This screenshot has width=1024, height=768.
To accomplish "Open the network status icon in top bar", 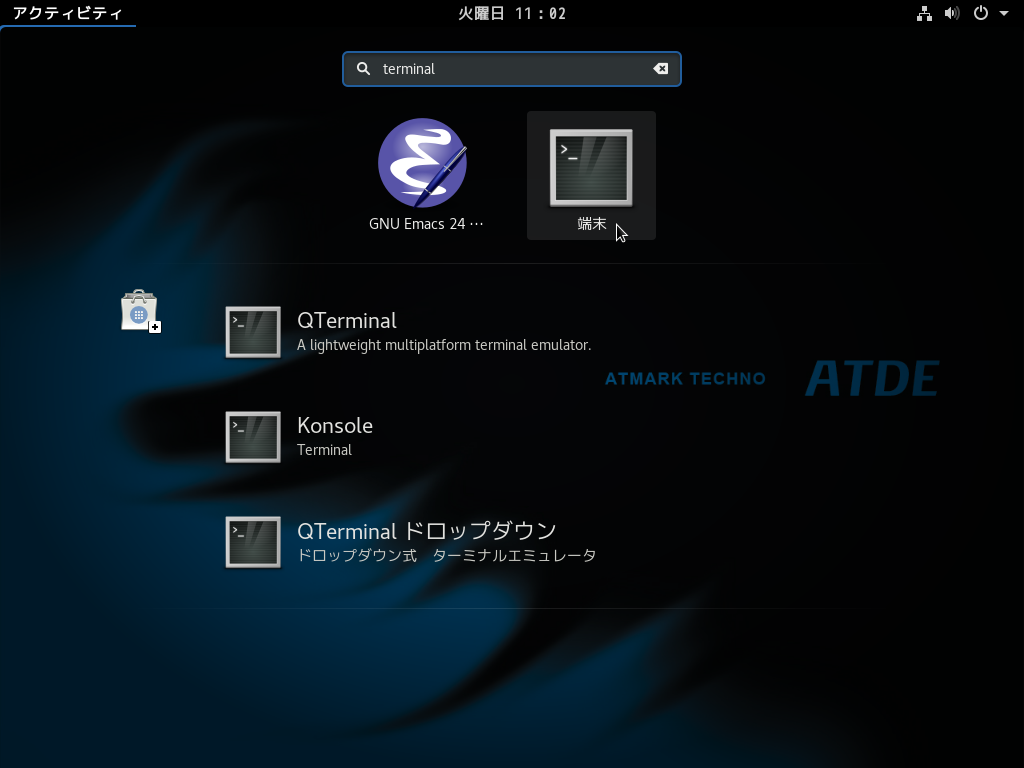I will pyautogui.click(x=924, y=13).
